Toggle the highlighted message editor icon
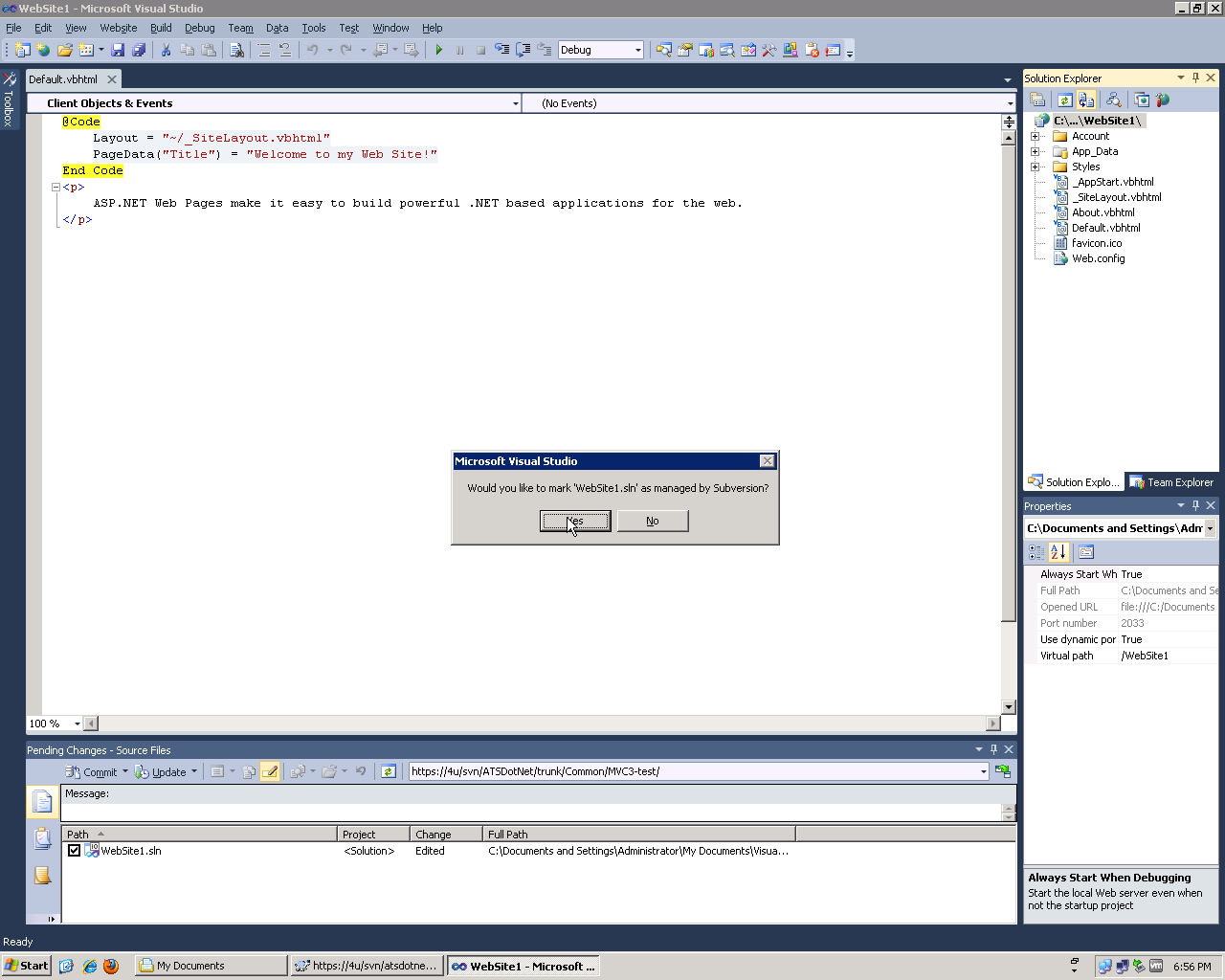 [270, 771]
